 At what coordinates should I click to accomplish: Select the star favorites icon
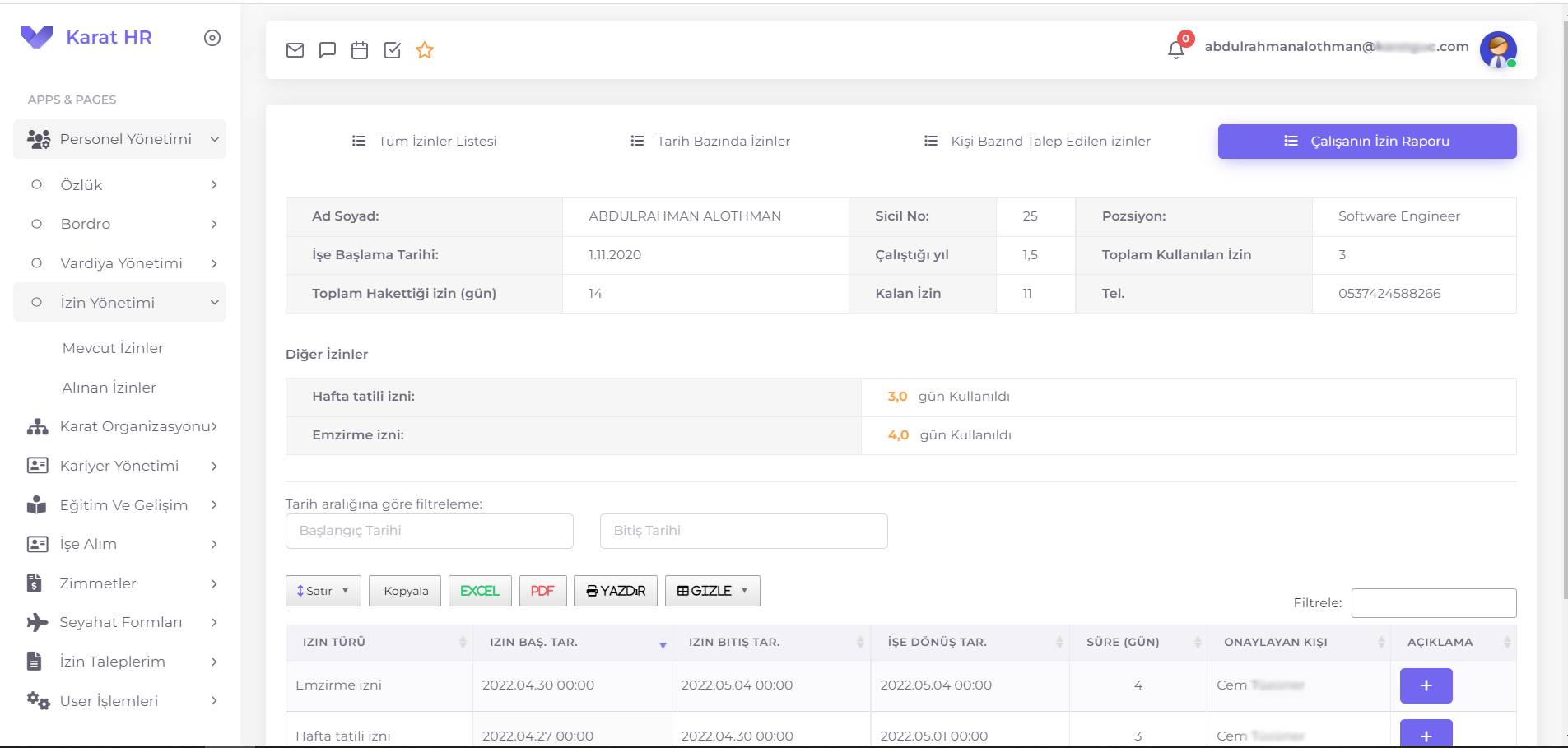click(425, 50)
